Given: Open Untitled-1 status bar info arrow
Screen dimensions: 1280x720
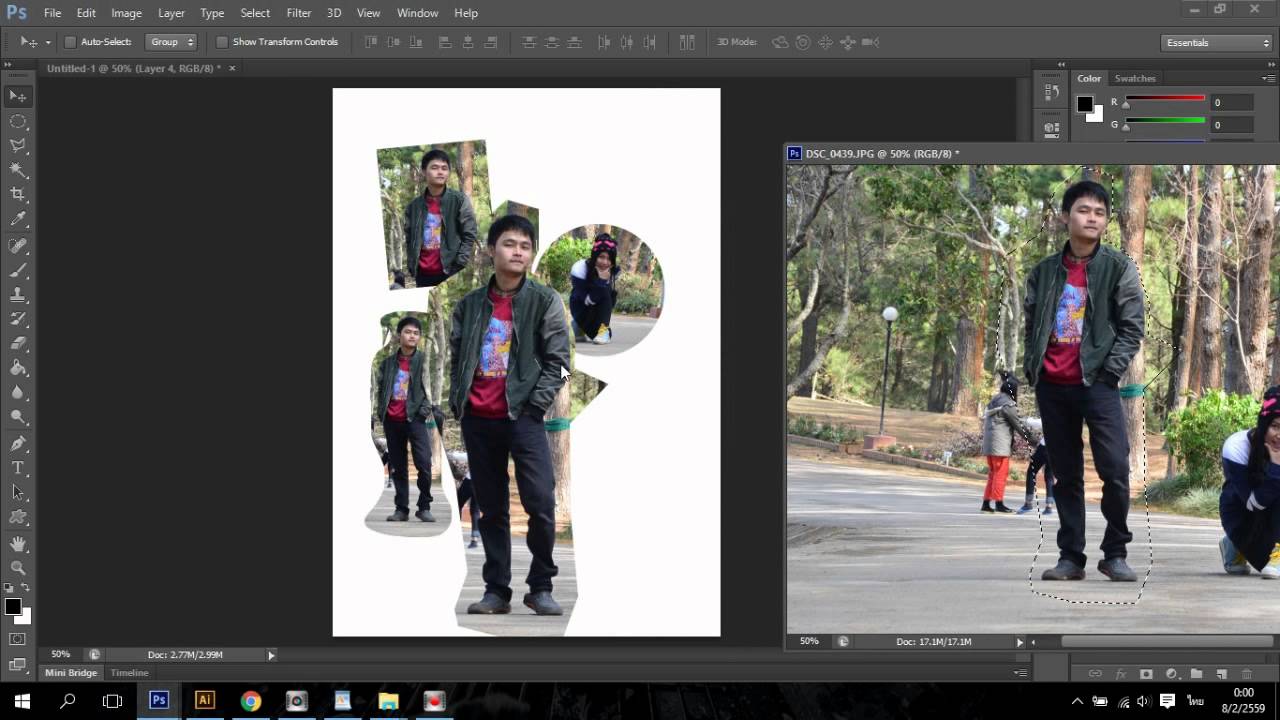Looking at the screenshot, I should (x=271, y=655).
